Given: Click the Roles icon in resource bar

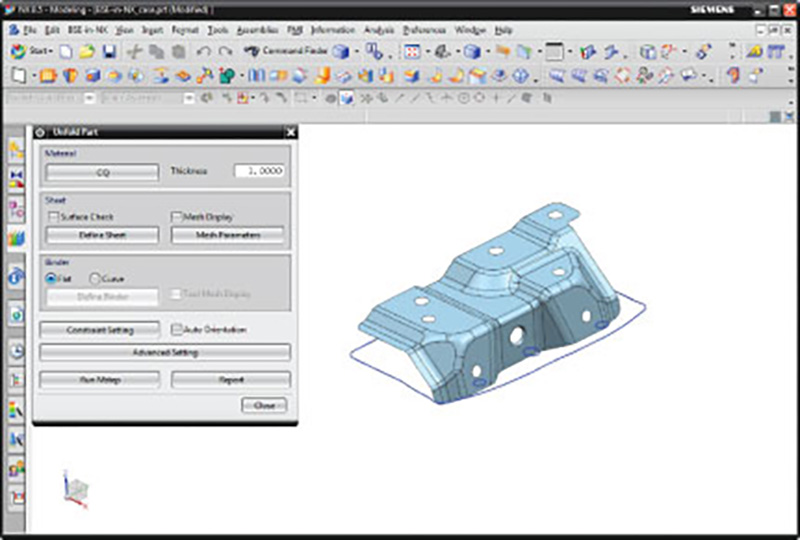Looking at the screenshot, I should (x=17, y=467).
